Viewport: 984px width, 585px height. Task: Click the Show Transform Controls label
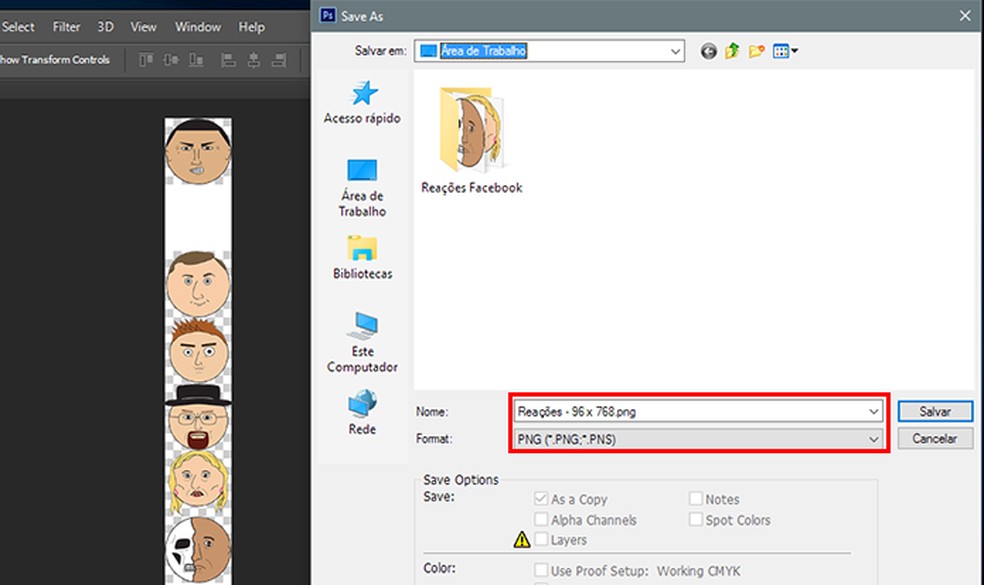pos(55,60)
